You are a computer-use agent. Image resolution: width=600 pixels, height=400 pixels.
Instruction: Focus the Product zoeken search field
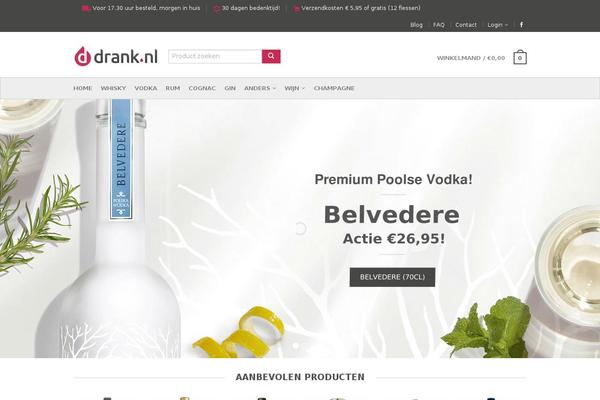click(x=215, y=56)
